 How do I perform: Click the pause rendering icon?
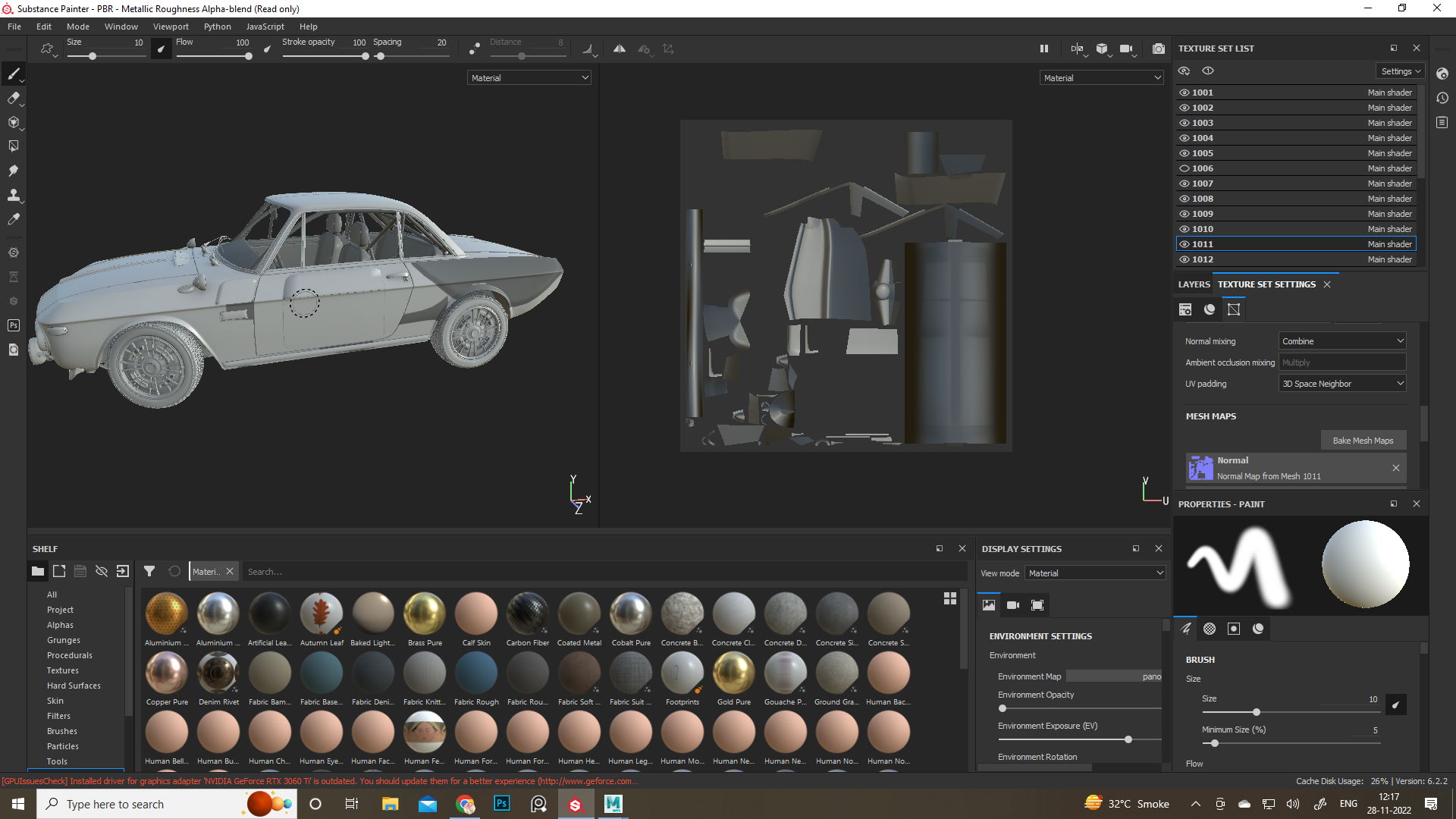click(x=1044, y=49)
